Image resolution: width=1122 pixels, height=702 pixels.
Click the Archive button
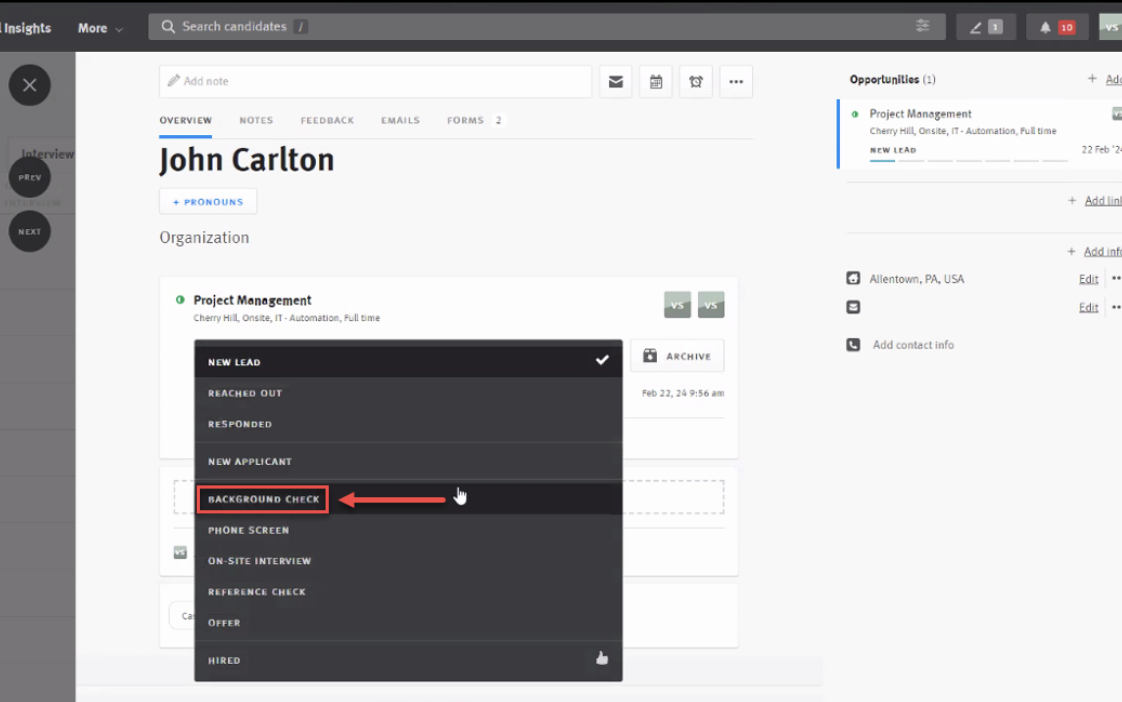677,356
